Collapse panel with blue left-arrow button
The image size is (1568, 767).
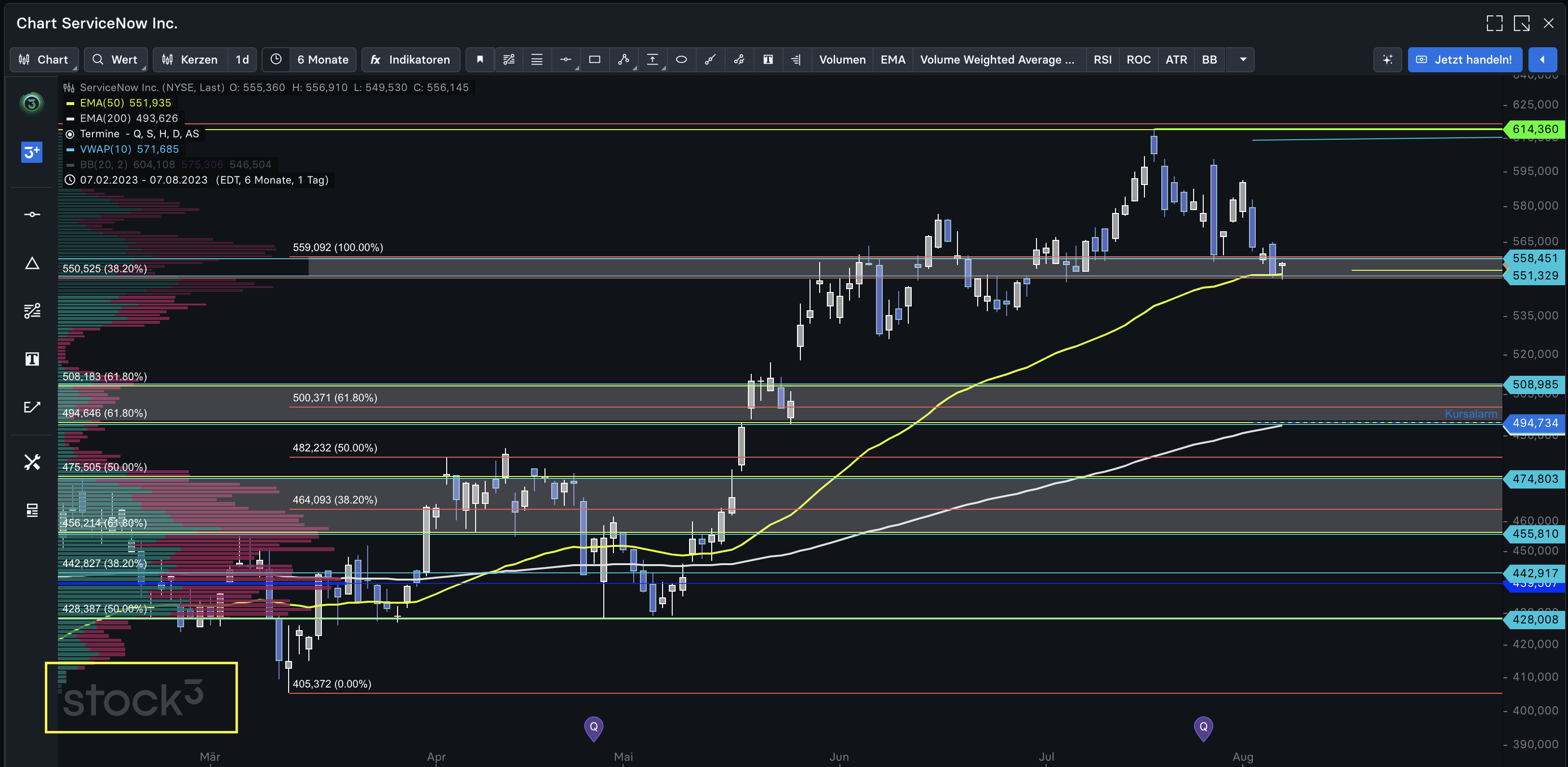click(x=1542, y=60)
